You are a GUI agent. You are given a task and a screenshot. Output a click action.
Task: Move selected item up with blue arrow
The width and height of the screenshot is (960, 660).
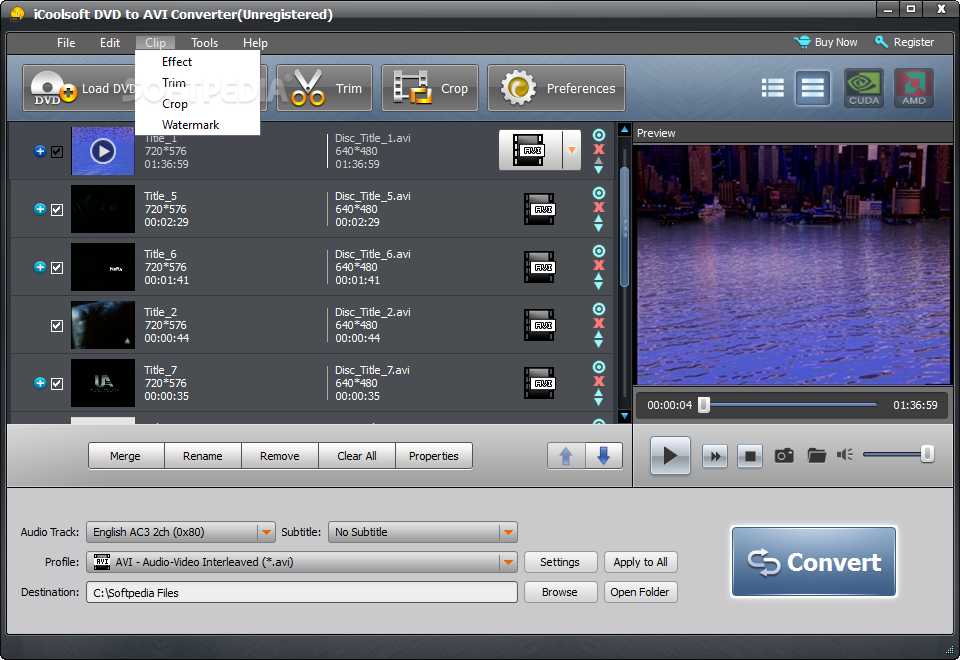tap(566, 456)
